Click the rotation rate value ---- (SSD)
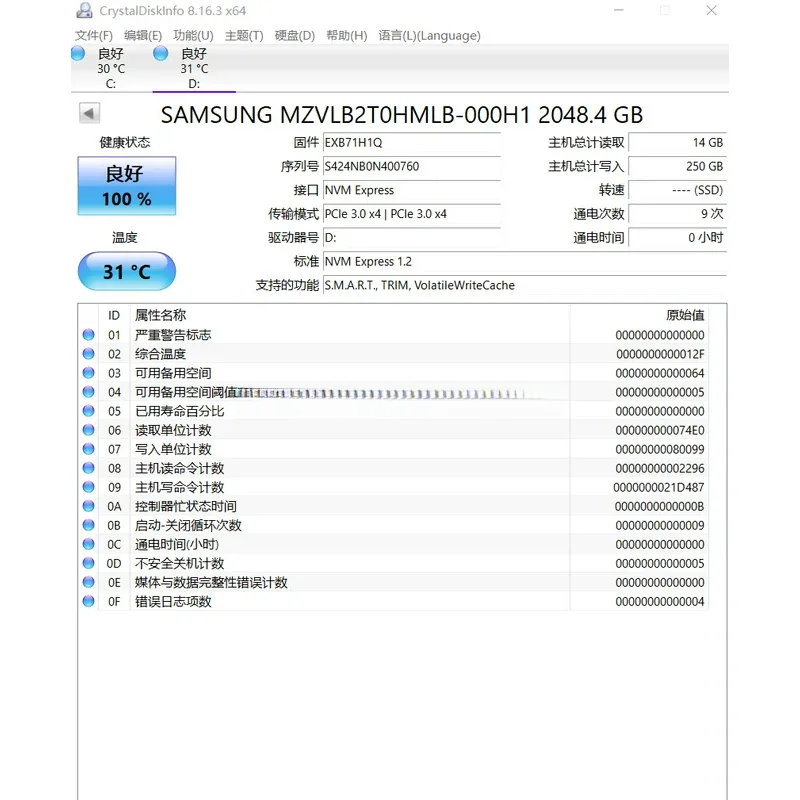The height and width of the screenshot is (800, 800). [x=677, y=190]
